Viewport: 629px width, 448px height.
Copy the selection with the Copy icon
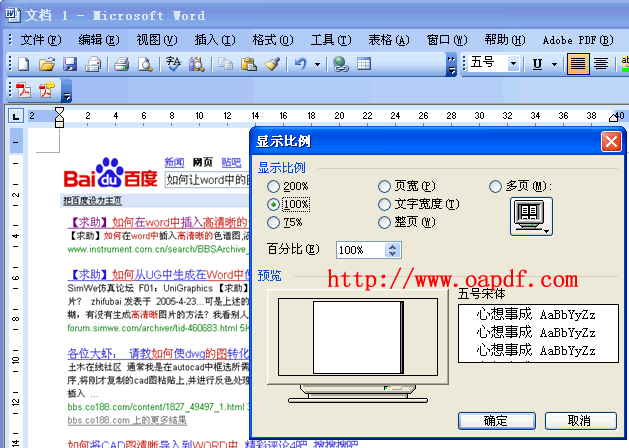[225, 64]
